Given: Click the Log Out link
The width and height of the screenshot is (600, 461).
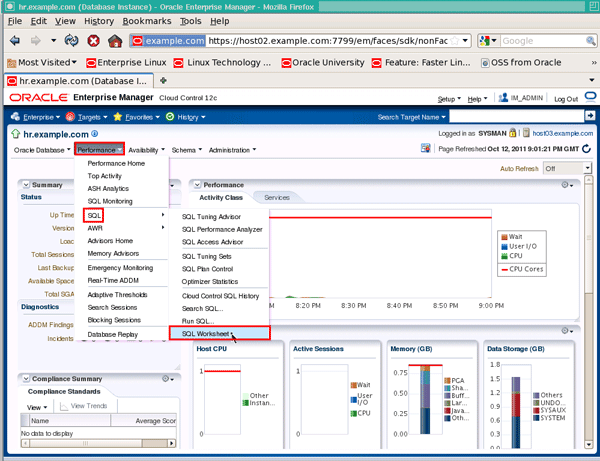Looking at the screenshot, I should pyautogui.click(x=566, y=99).
